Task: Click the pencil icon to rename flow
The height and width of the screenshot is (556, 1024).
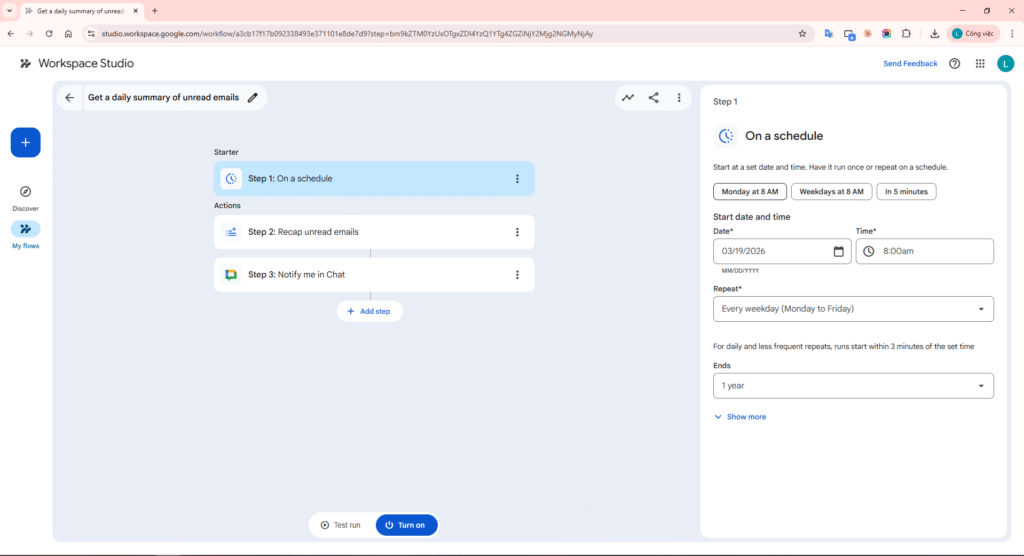Action: (253, 98)
